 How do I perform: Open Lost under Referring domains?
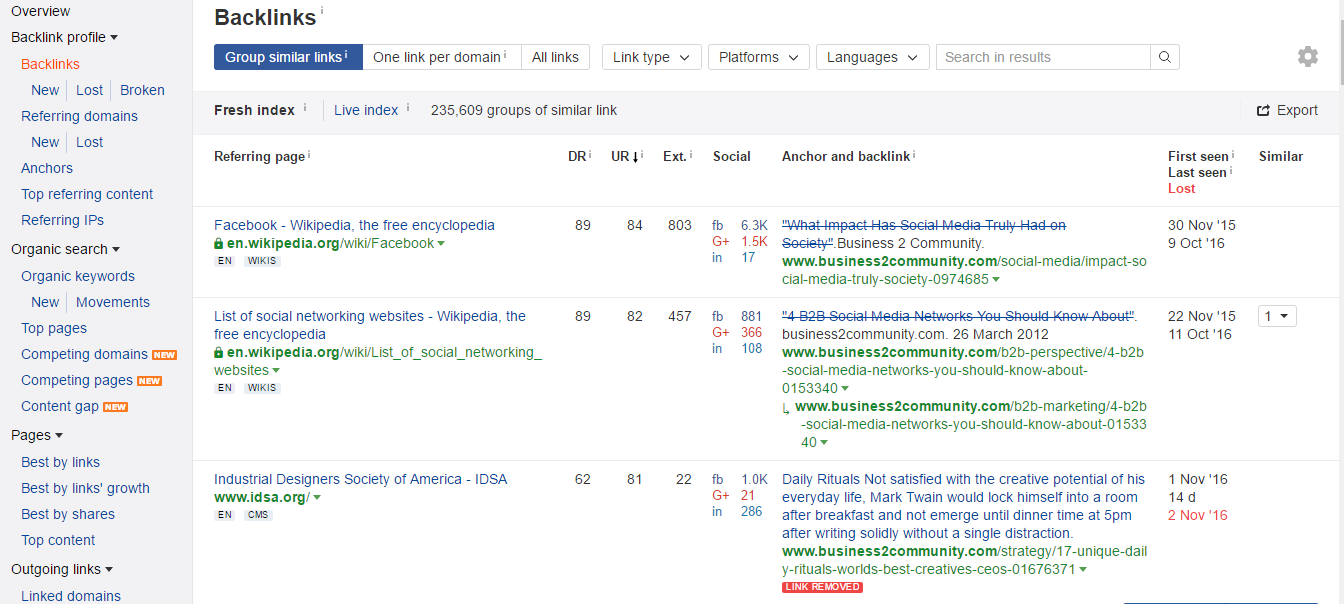[x=90, y=142]
